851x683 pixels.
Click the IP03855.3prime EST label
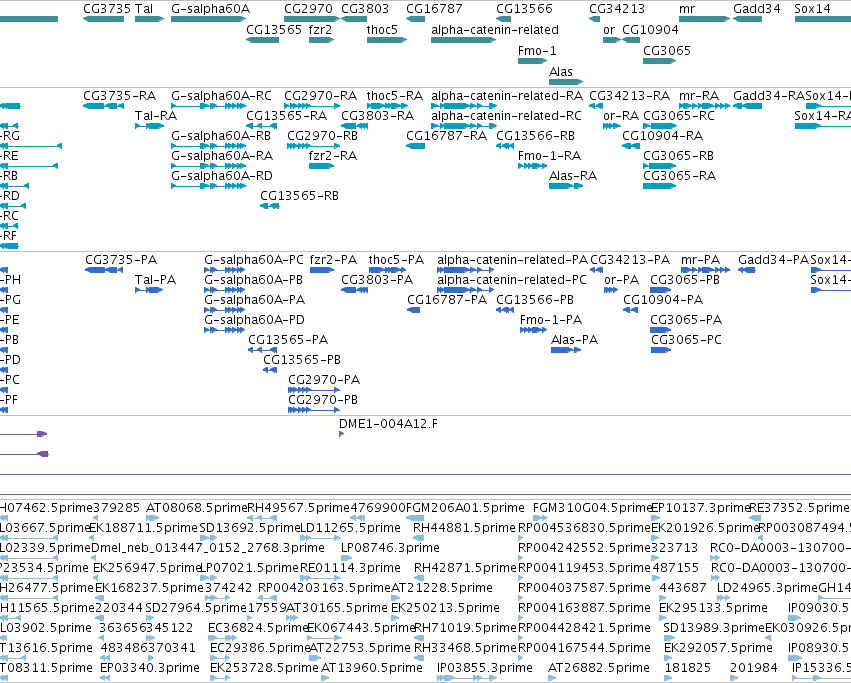pos(485,667)
